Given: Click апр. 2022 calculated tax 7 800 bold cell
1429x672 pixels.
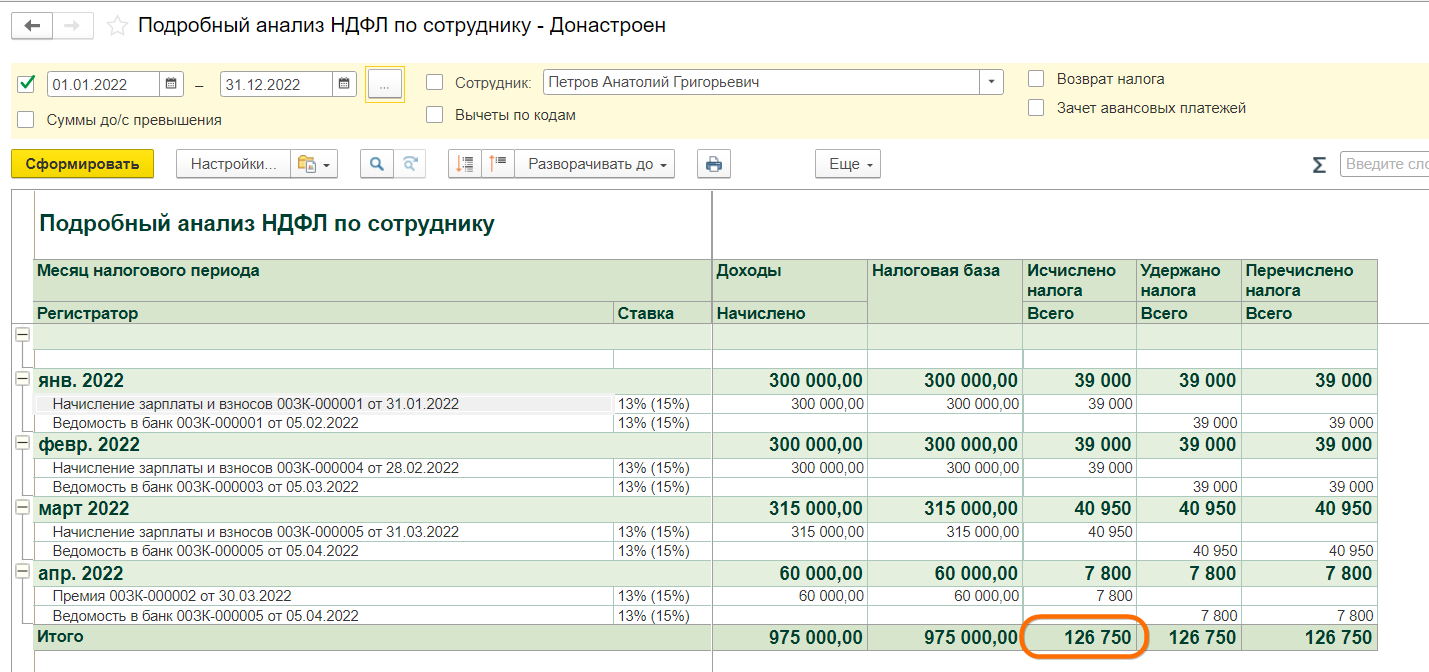Looking at the screenshot, I should point(1080,573).
